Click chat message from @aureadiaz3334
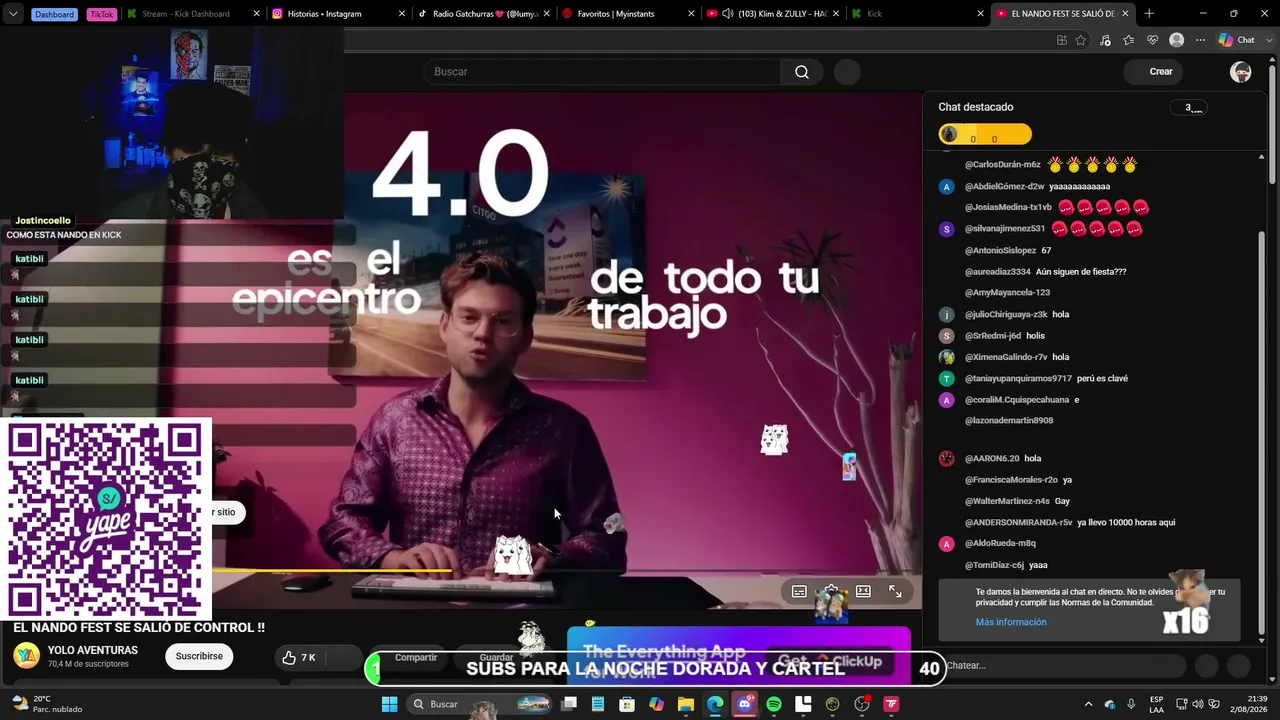The image size is (1280, 720). [x=1081, y=272]
